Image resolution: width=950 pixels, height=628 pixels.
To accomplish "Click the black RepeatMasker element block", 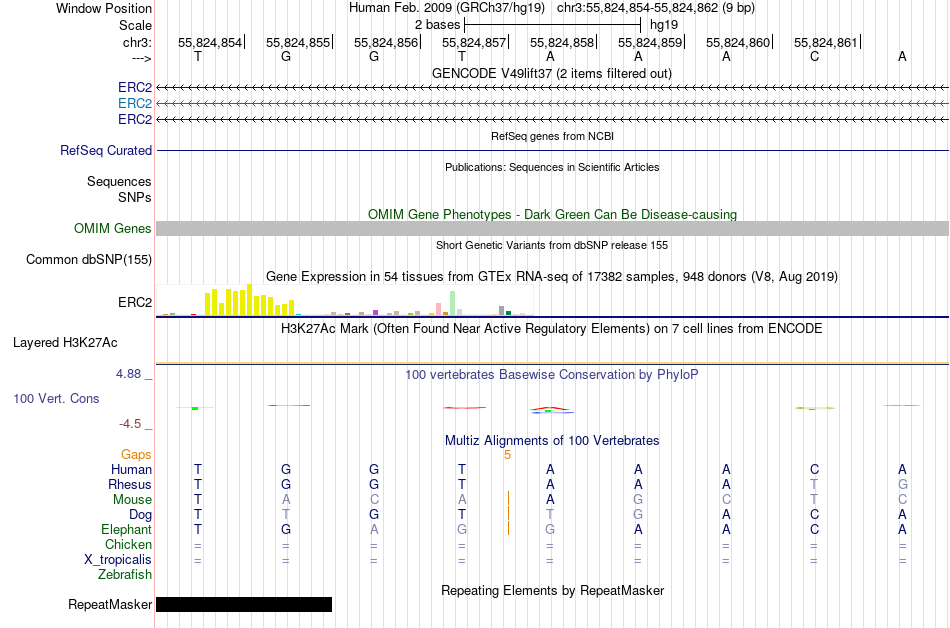I will point(244,604).
